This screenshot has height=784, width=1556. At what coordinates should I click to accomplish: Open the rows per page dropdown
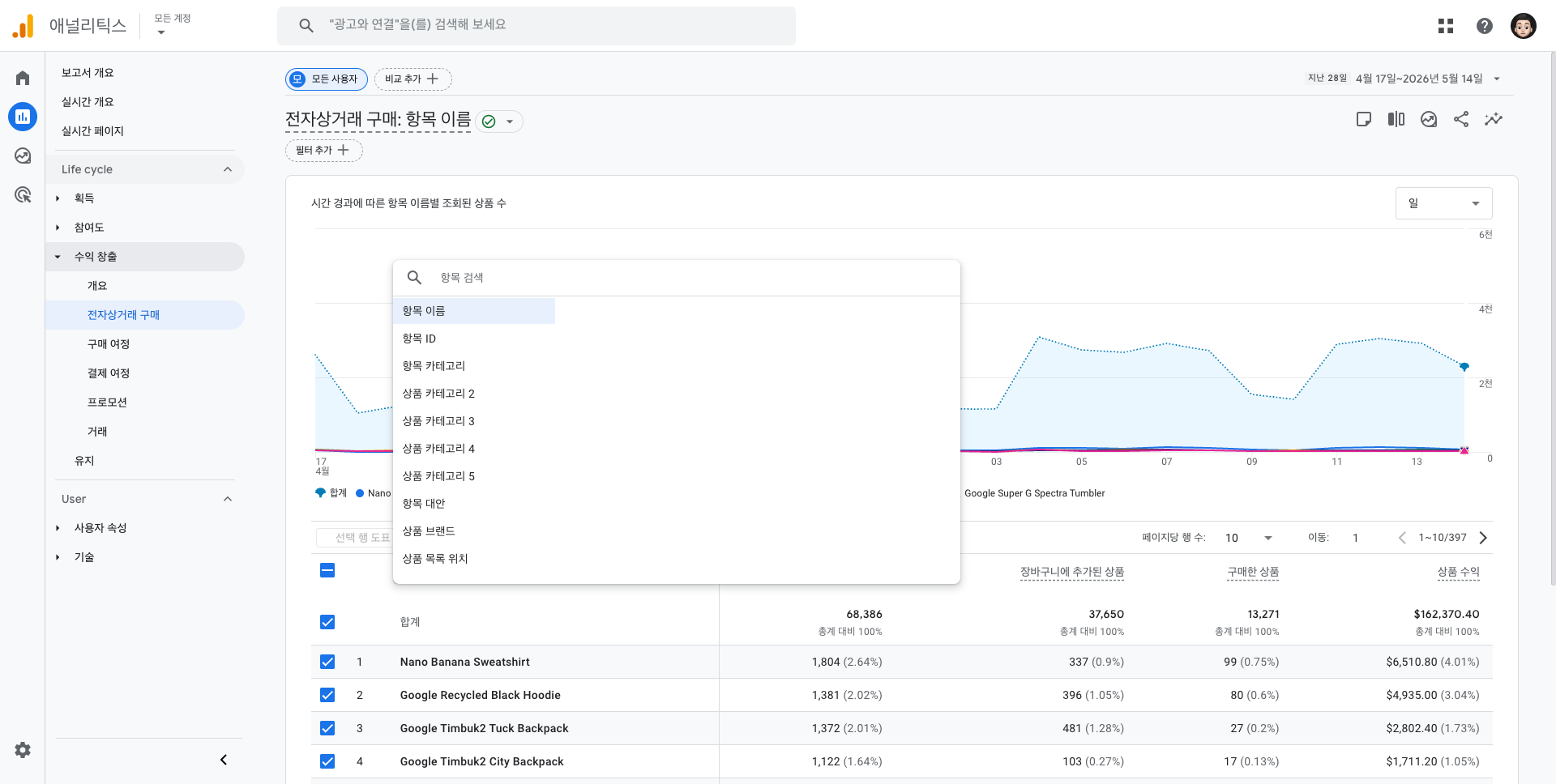pos(1248,538)
